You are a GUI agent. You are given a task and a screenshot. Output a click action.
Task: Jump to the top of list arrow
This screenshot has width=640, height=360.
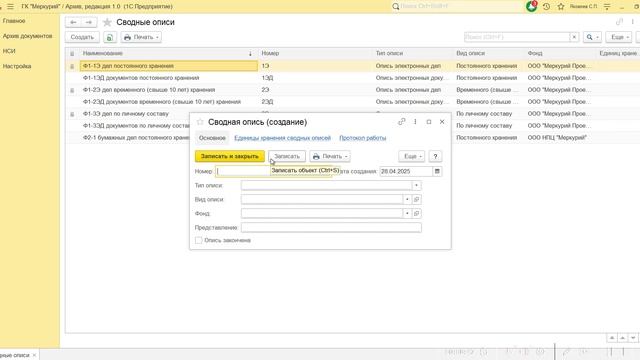611,338
